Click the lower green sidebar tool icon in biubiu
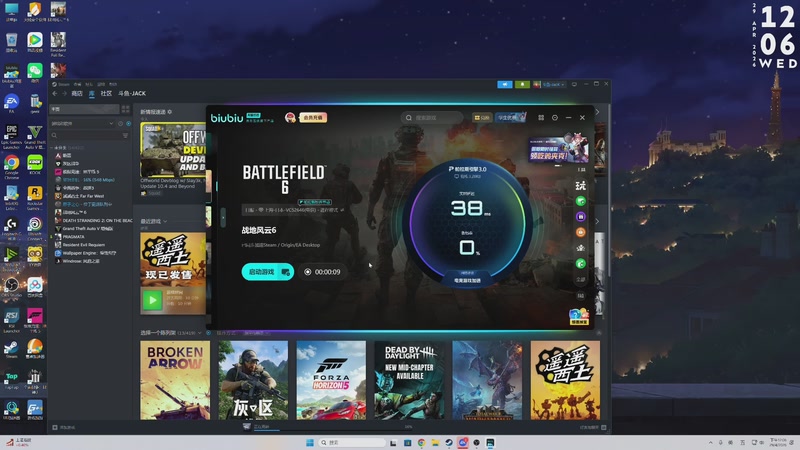 [x=581, y=263]
